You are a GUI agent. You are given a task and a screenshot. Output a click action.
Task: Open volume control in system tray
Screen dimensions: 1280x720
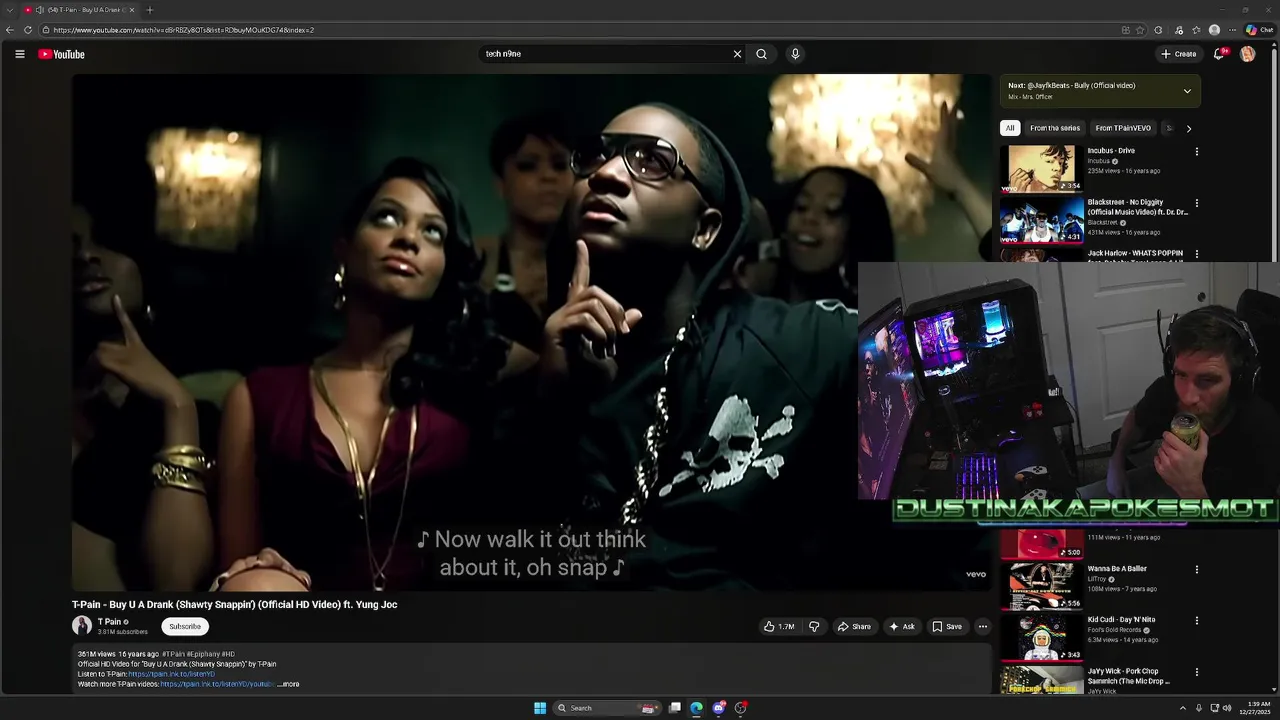[x=1228, y=708]
